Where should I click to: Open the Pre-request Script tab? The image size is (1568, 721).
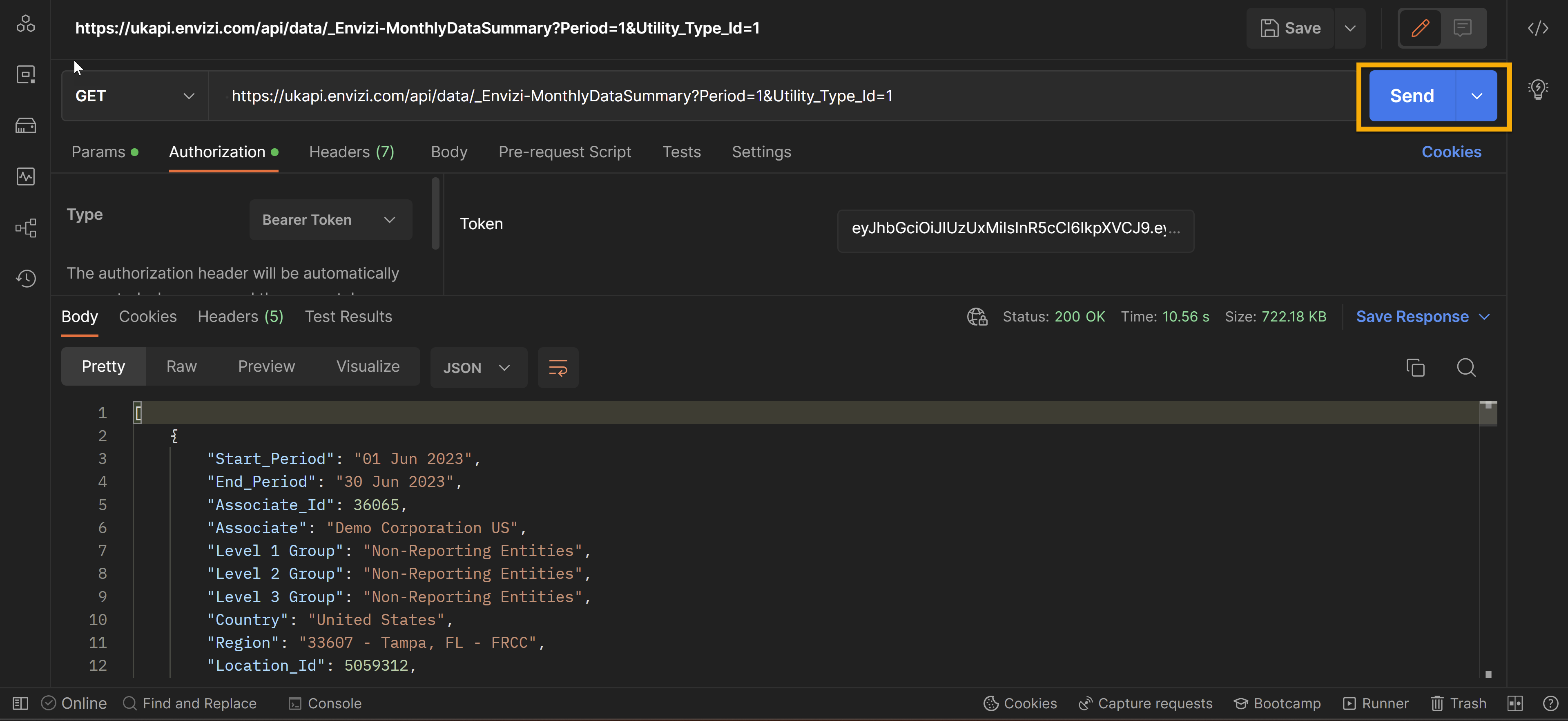(x=565, y=152)
